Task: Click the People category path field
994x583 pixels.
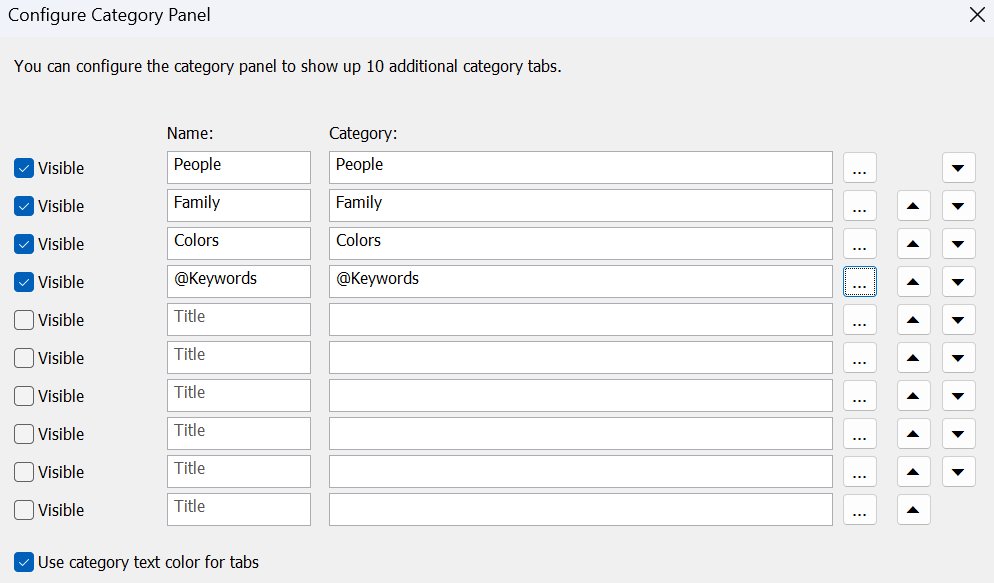Action: point(581,167)
